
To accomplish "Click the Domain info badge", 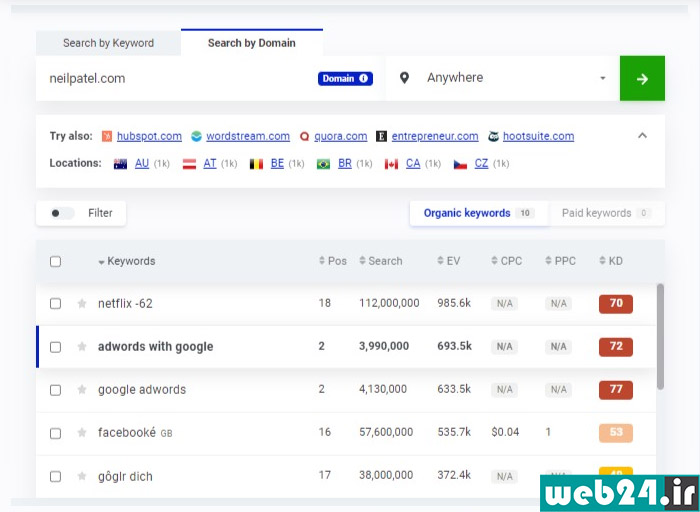I will [345, 79].
